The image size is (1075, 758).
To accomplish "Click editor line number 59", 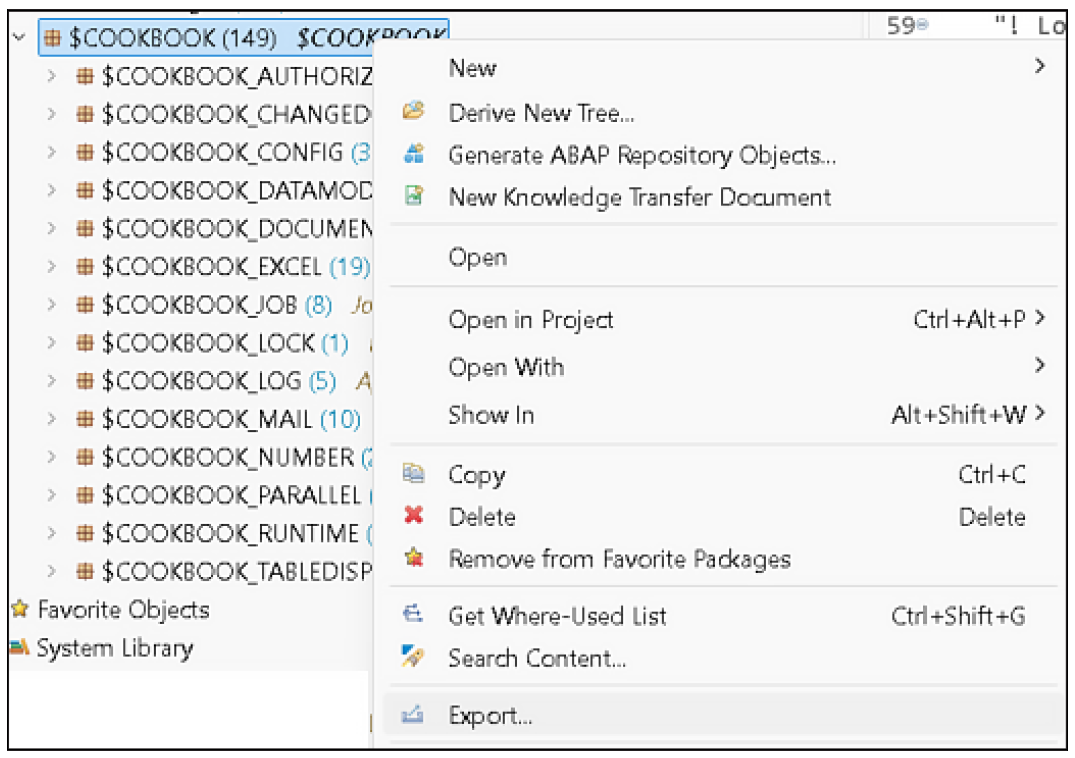I will pos(902,25).
